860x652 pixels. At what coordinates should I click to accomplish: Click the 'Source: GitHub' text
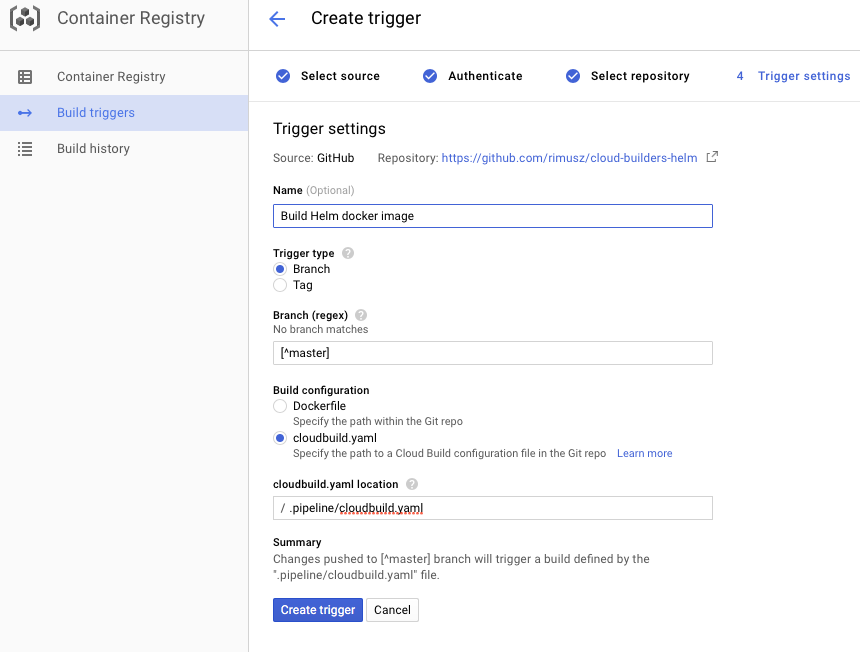(x=314, y=158)
